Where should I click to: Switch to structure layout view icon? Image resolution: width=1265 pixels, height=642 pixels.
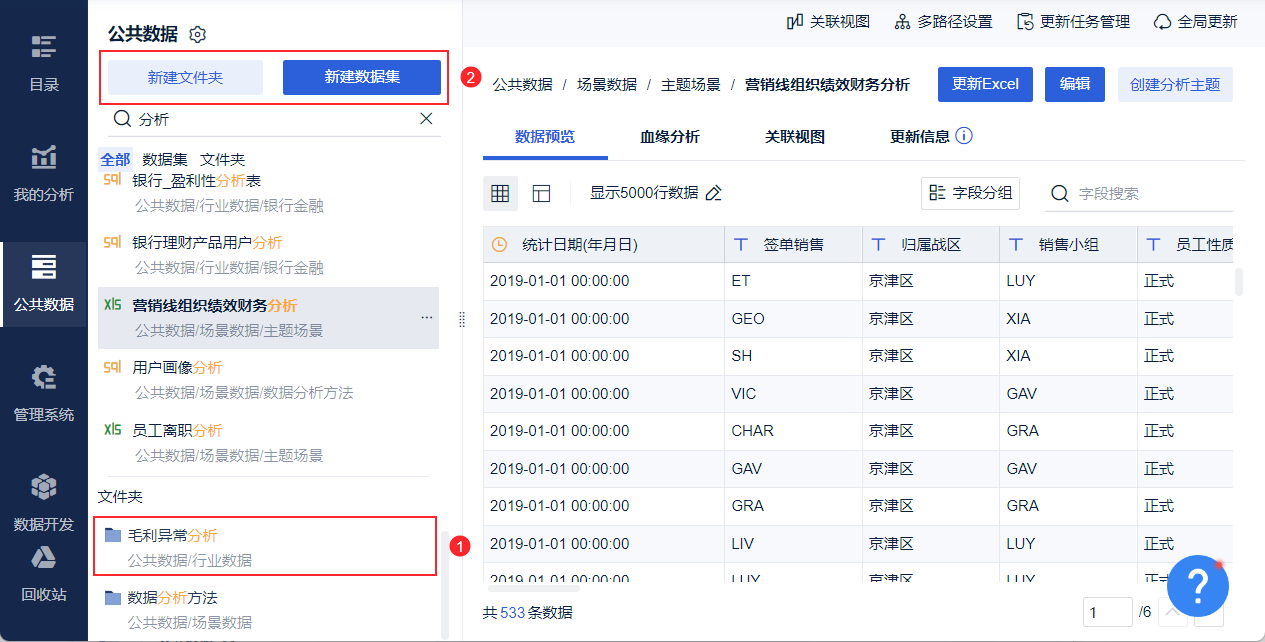541,193
